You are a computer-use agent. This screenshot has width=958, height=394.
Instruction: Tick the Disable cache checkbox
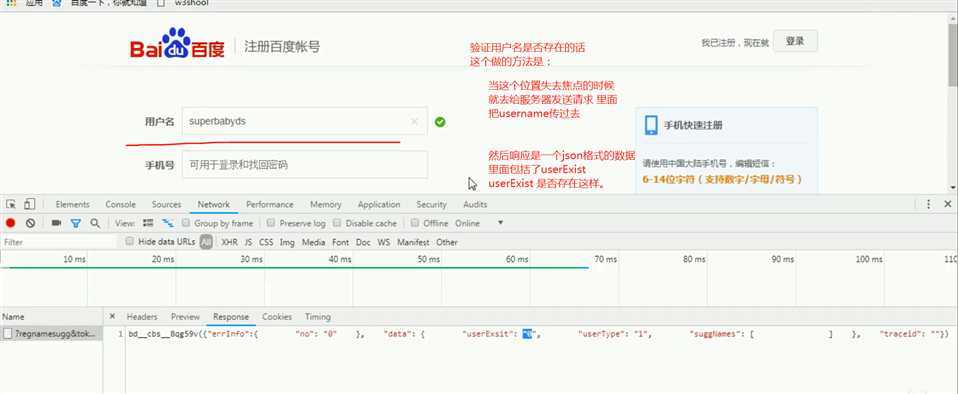337,223
